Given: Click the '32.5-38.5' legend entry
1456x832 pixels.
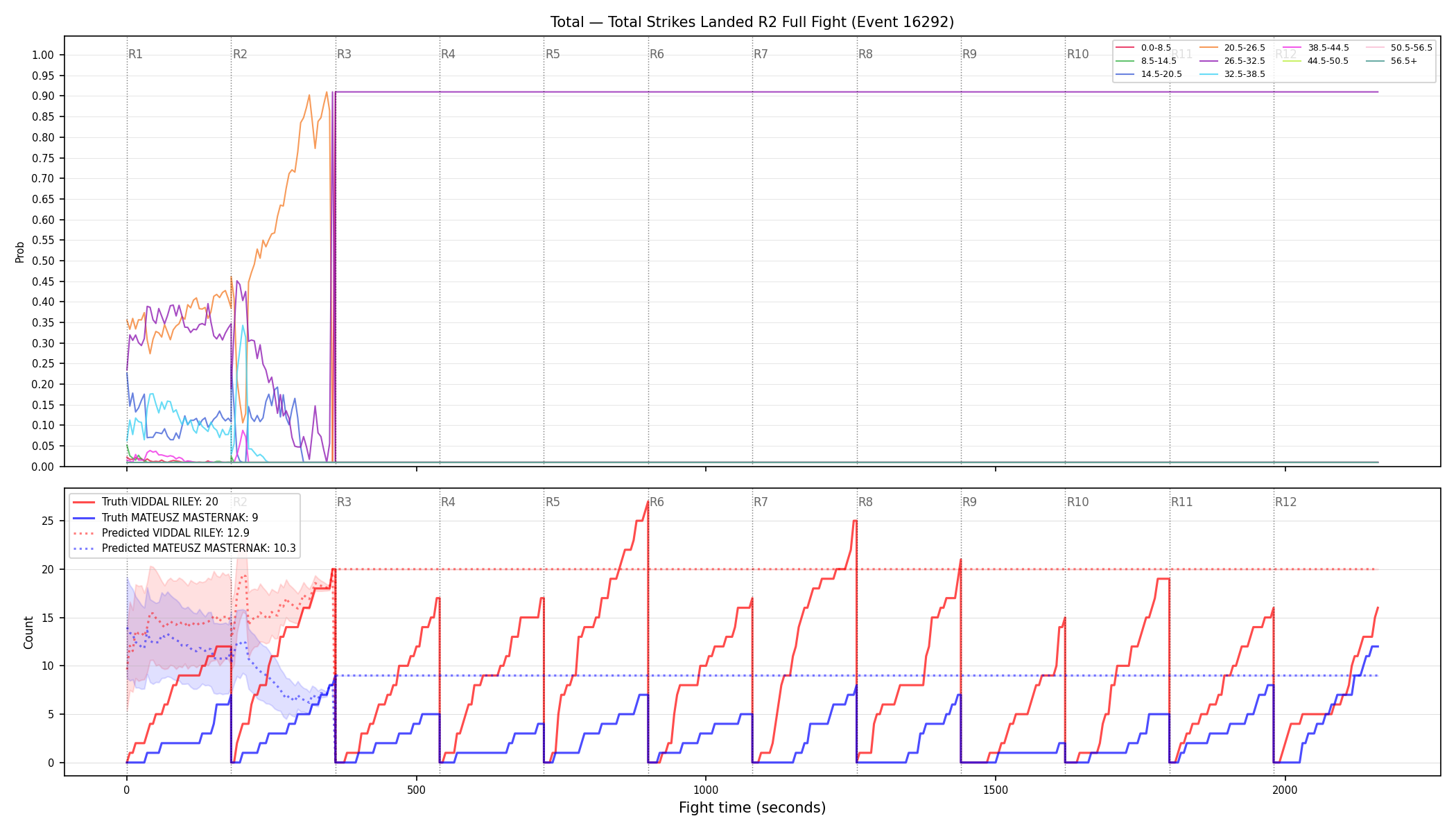Looking at the screenshot, I should tap(1232, 74).
